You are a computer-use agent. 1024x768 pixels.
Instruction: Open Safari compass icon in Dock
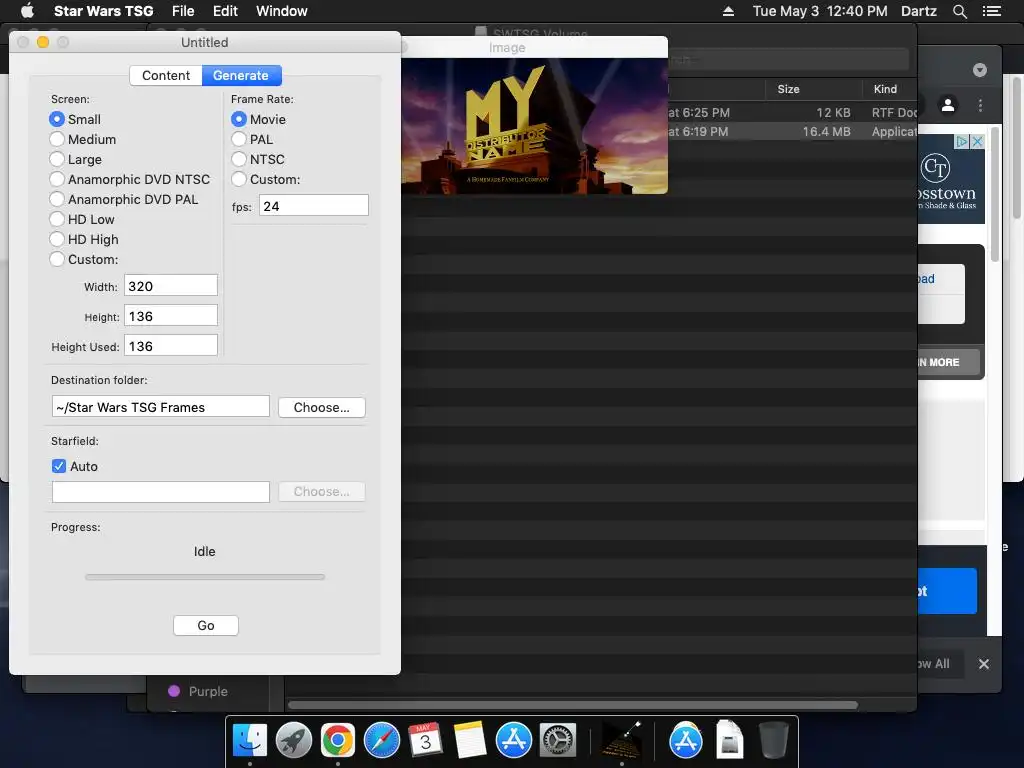(x=381, y=741)
